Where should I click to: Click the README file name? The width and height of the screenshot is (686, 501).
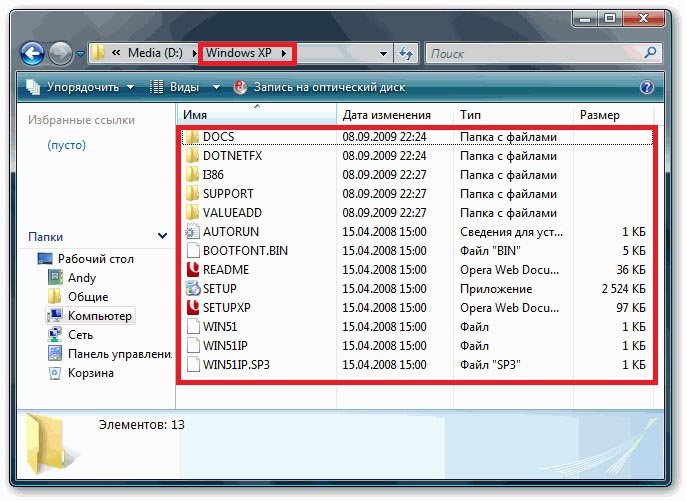(226, 270)
